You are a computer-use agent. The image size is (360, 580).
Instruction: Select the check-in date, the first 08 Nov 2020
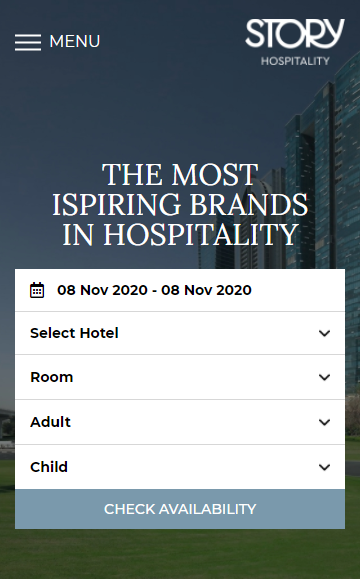[x=102, y=290]
